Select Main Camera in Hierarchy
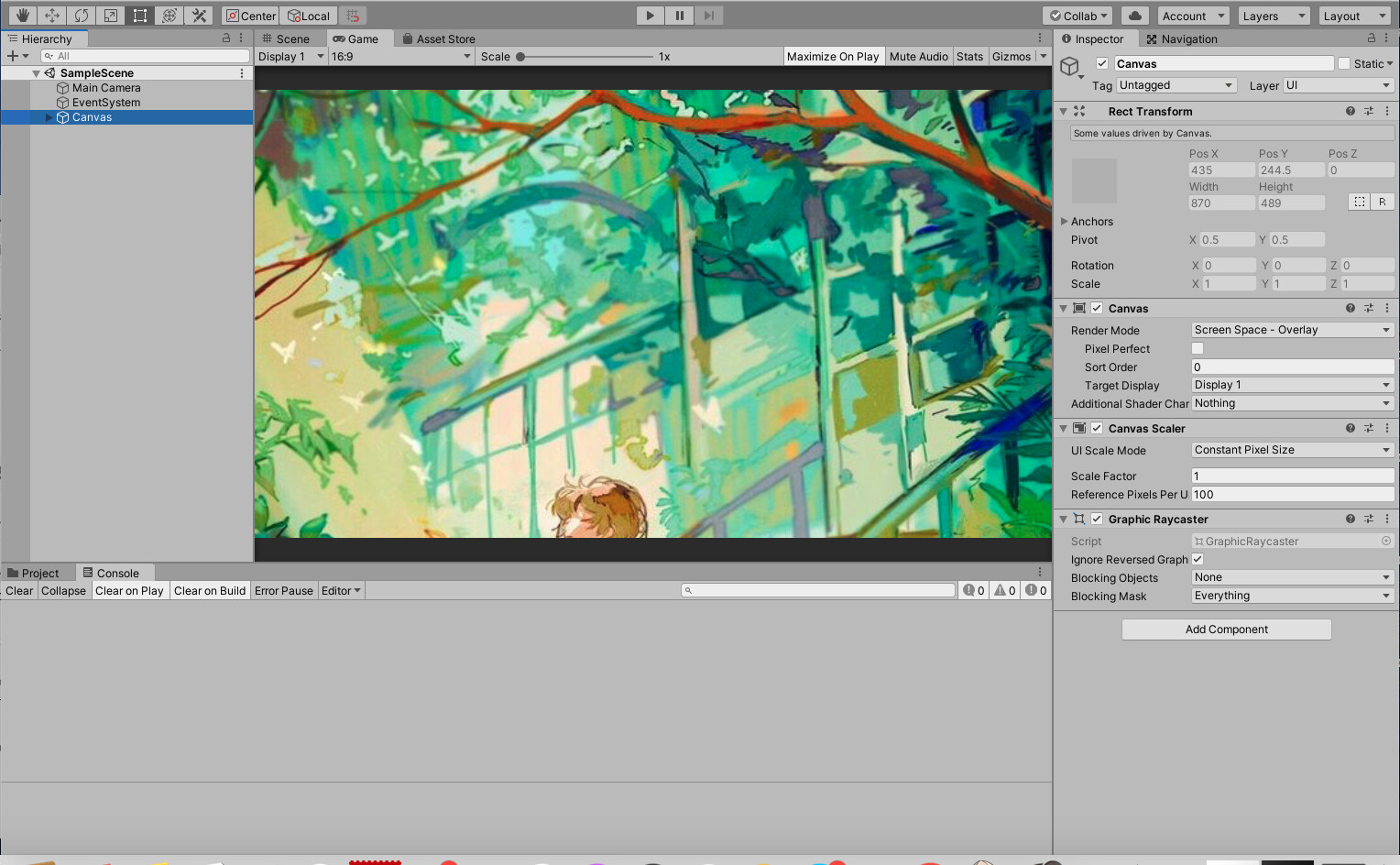This screenshot has width=1400, height=865. (x=106, y=88)
